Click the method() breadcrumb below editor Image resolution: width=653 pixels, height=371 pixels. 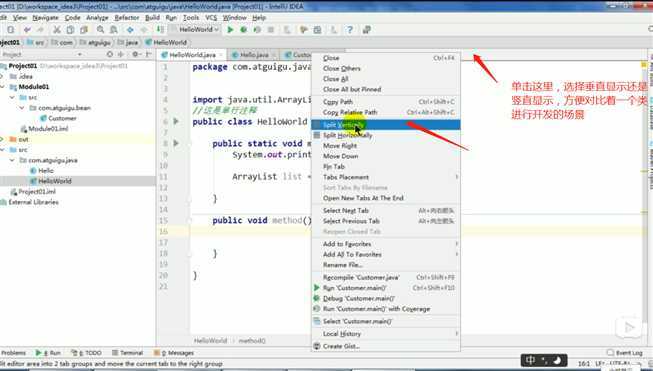(252, 341)
